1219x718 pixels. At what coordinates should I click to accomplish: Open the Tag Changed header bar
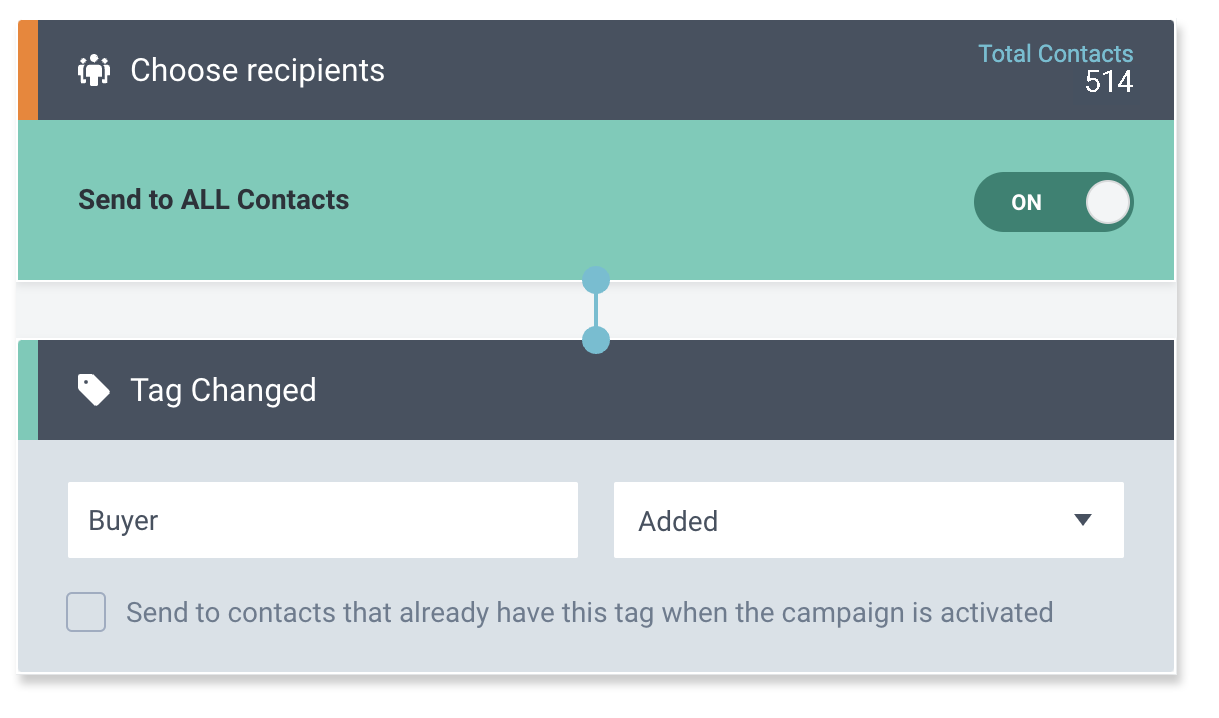point(596,390)
